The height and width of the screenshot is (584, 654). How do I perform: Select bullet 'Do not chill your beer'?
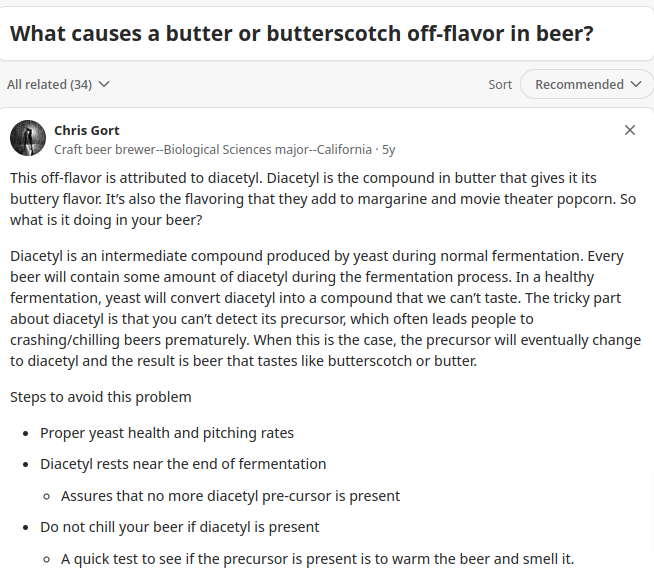pyautogui.click(x=179, y=527)
